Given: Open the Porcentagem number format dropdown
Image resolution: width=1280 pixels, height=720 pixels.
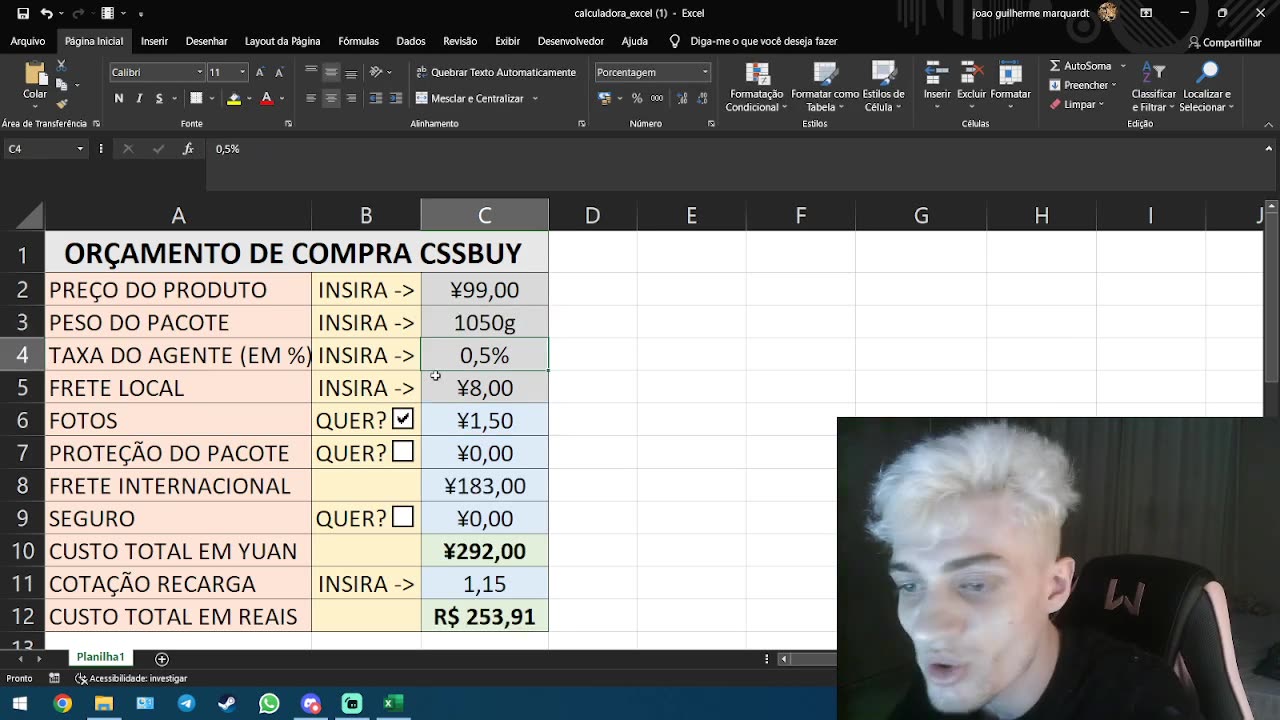Looking at the screenshot, I should tap(704, 72).
